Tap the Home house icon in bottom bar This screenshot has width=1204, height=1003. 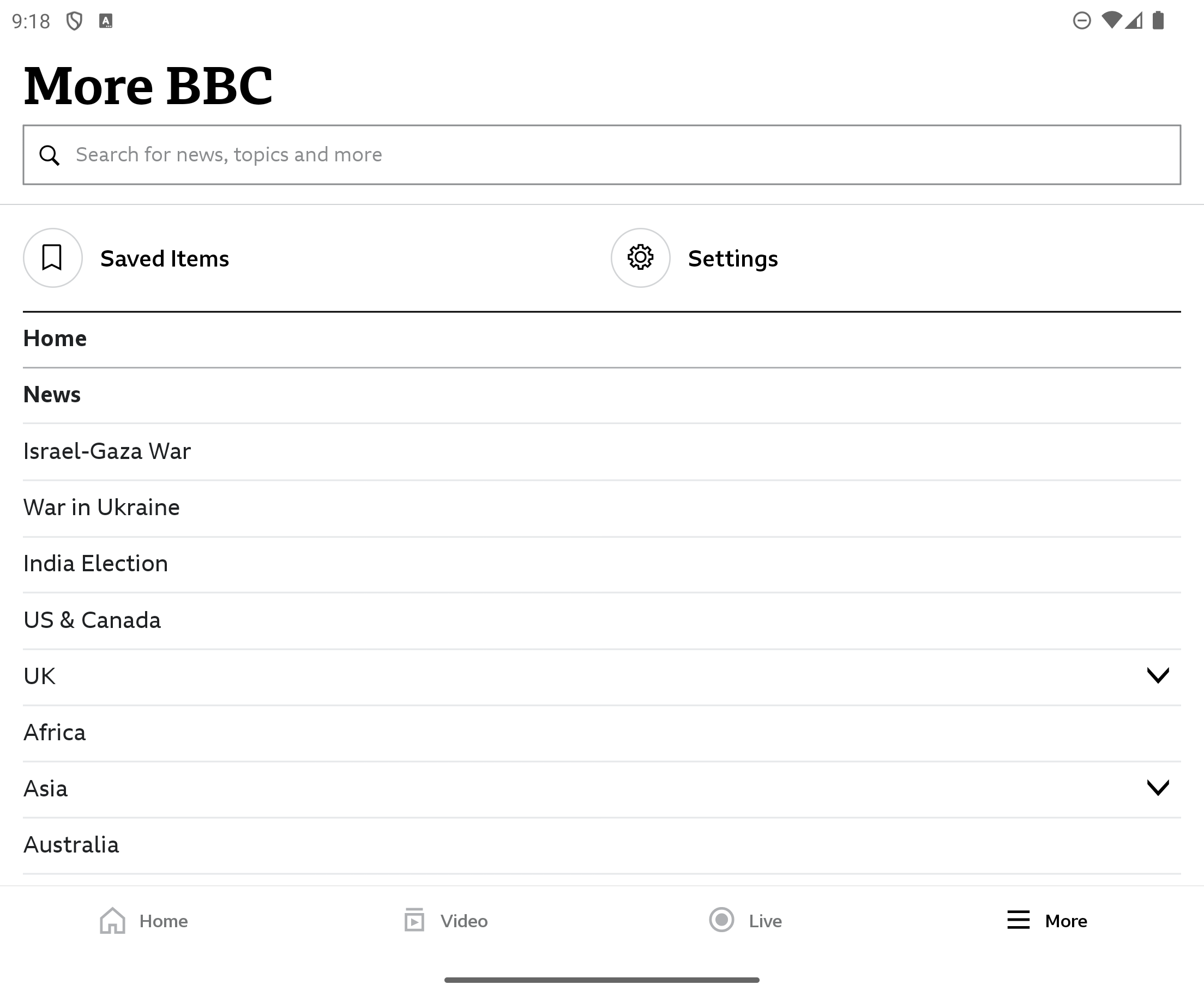(112, 921)
